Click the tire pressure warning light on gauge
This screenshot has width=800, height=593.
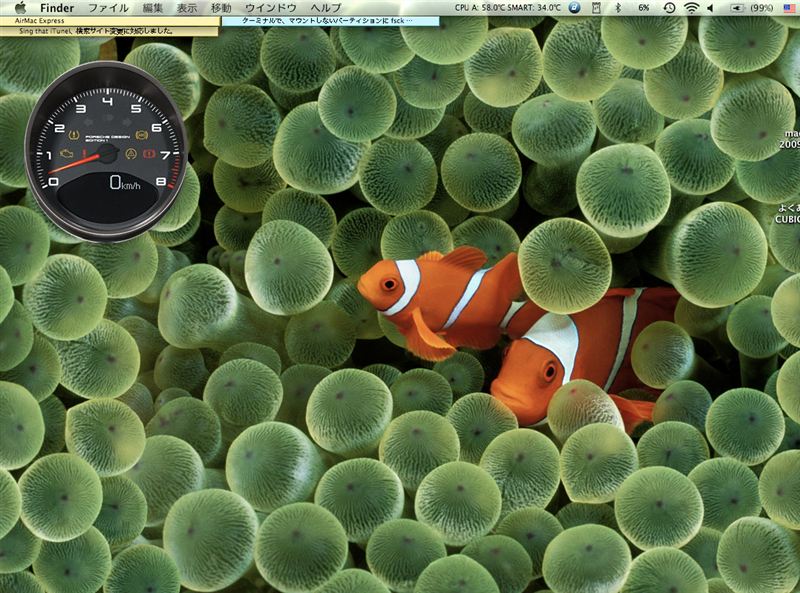(x=75, y=135)
